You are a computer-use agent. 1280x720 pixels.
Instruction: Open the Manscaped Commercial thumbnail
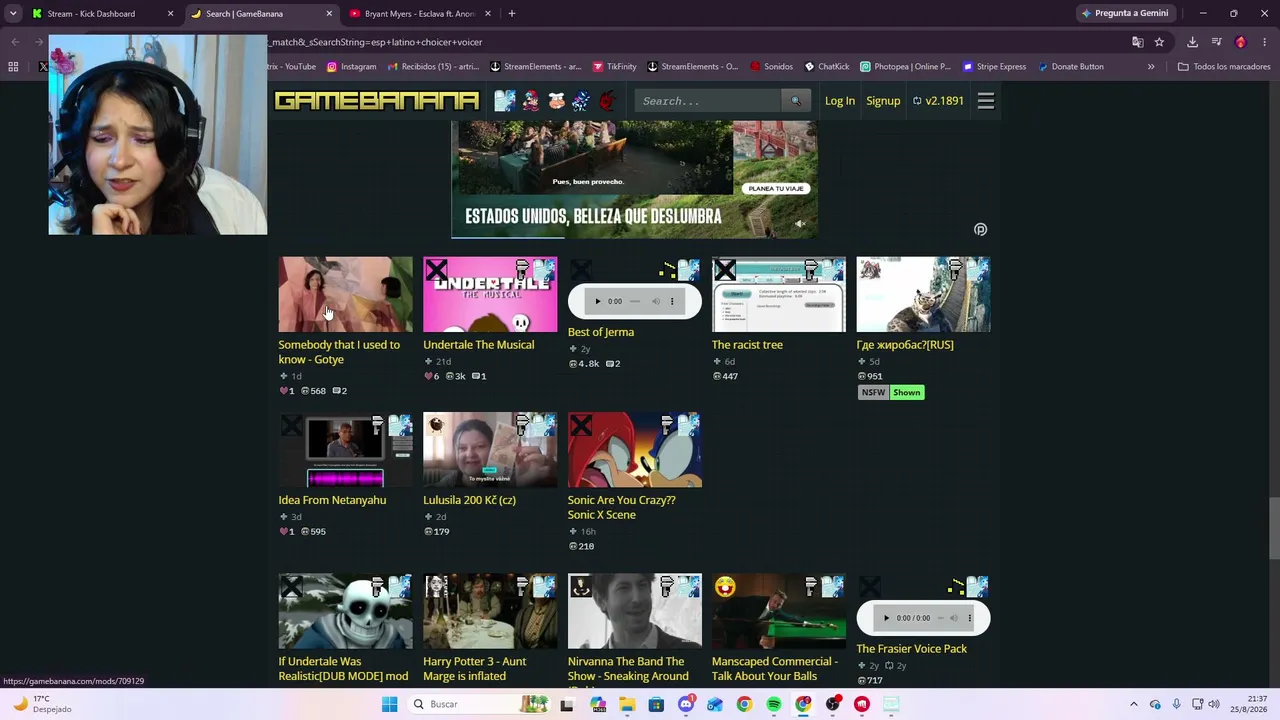click(x=779, y=611)
